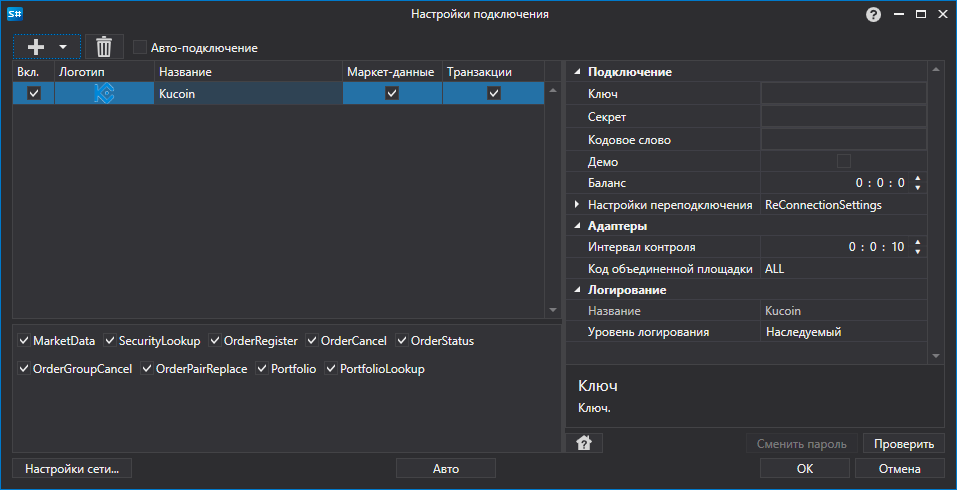Open the help question mark icon

point(873,15)
